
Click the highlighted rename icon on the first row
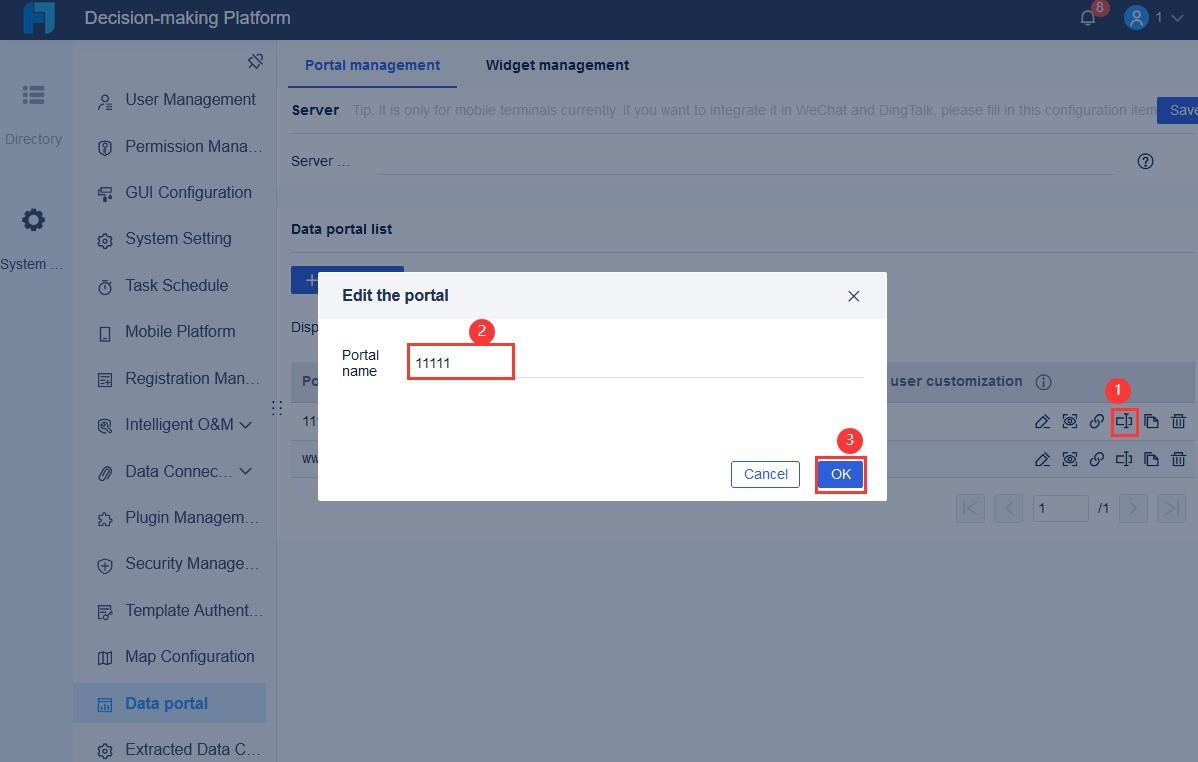1124,421
